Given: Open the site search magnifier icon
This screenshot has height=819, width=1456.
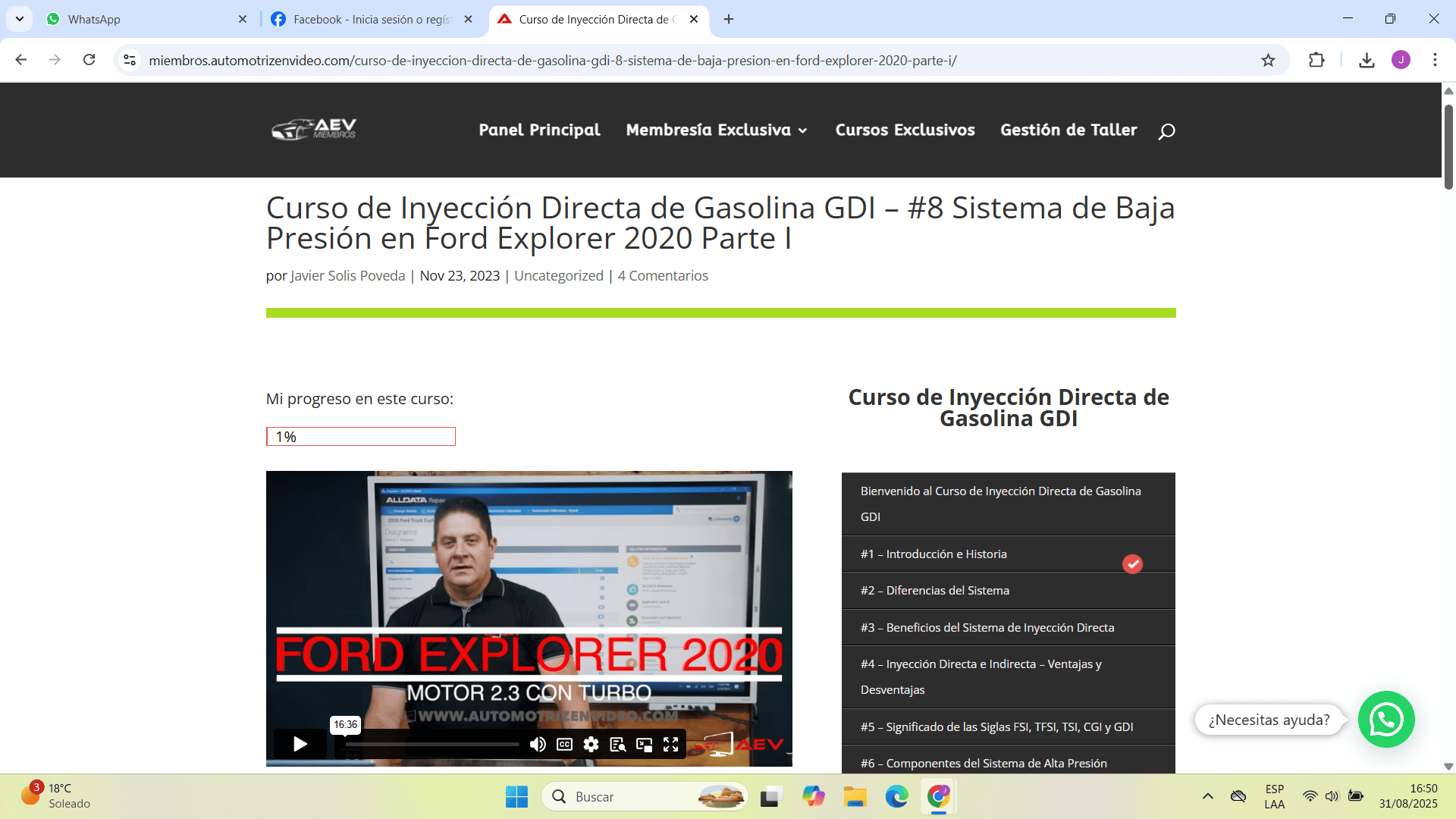Looking at the screenshot, I should click(x=1166, y=131).
